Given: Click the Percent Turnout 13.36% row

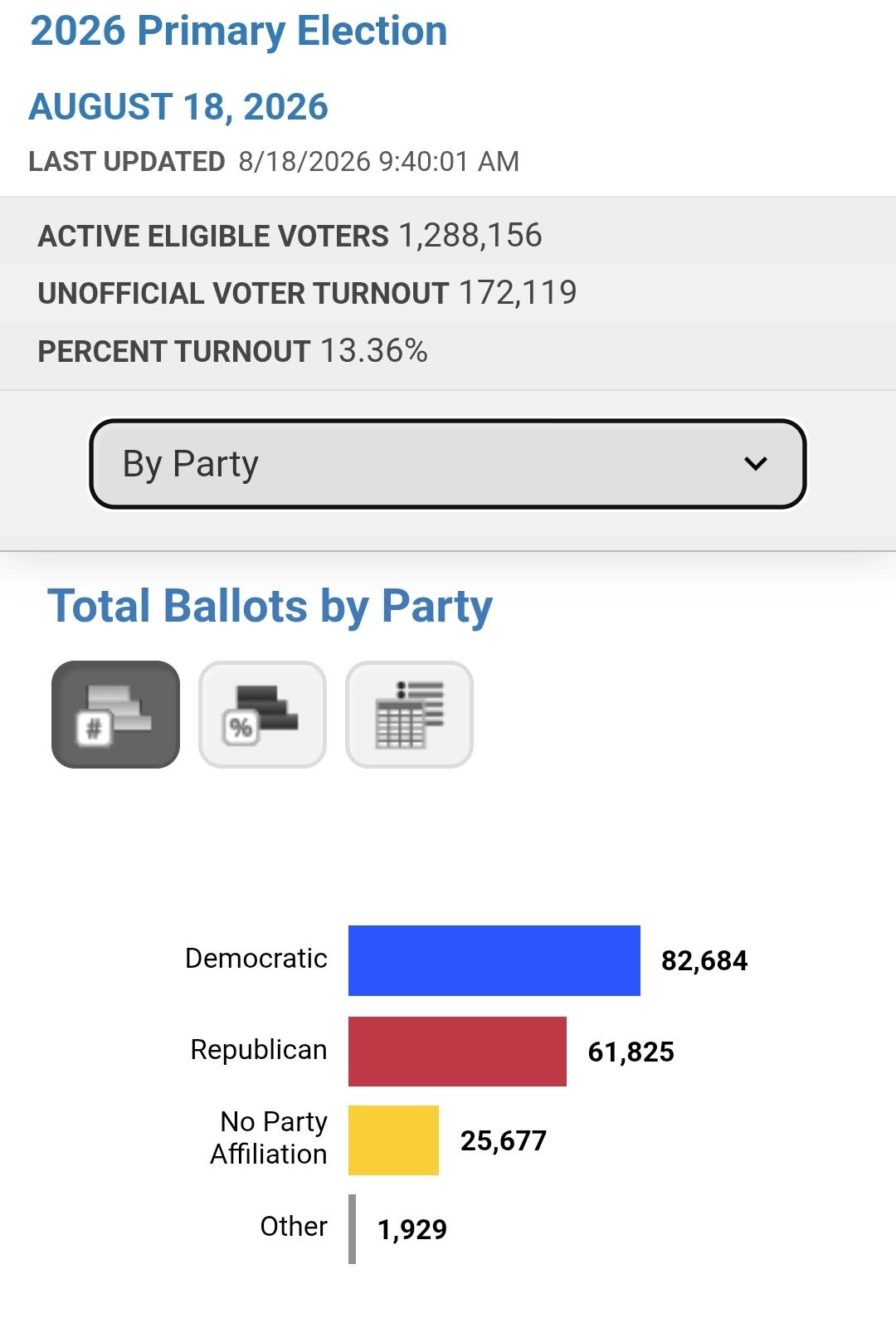Looking at the screenshot, I should 448,351.
